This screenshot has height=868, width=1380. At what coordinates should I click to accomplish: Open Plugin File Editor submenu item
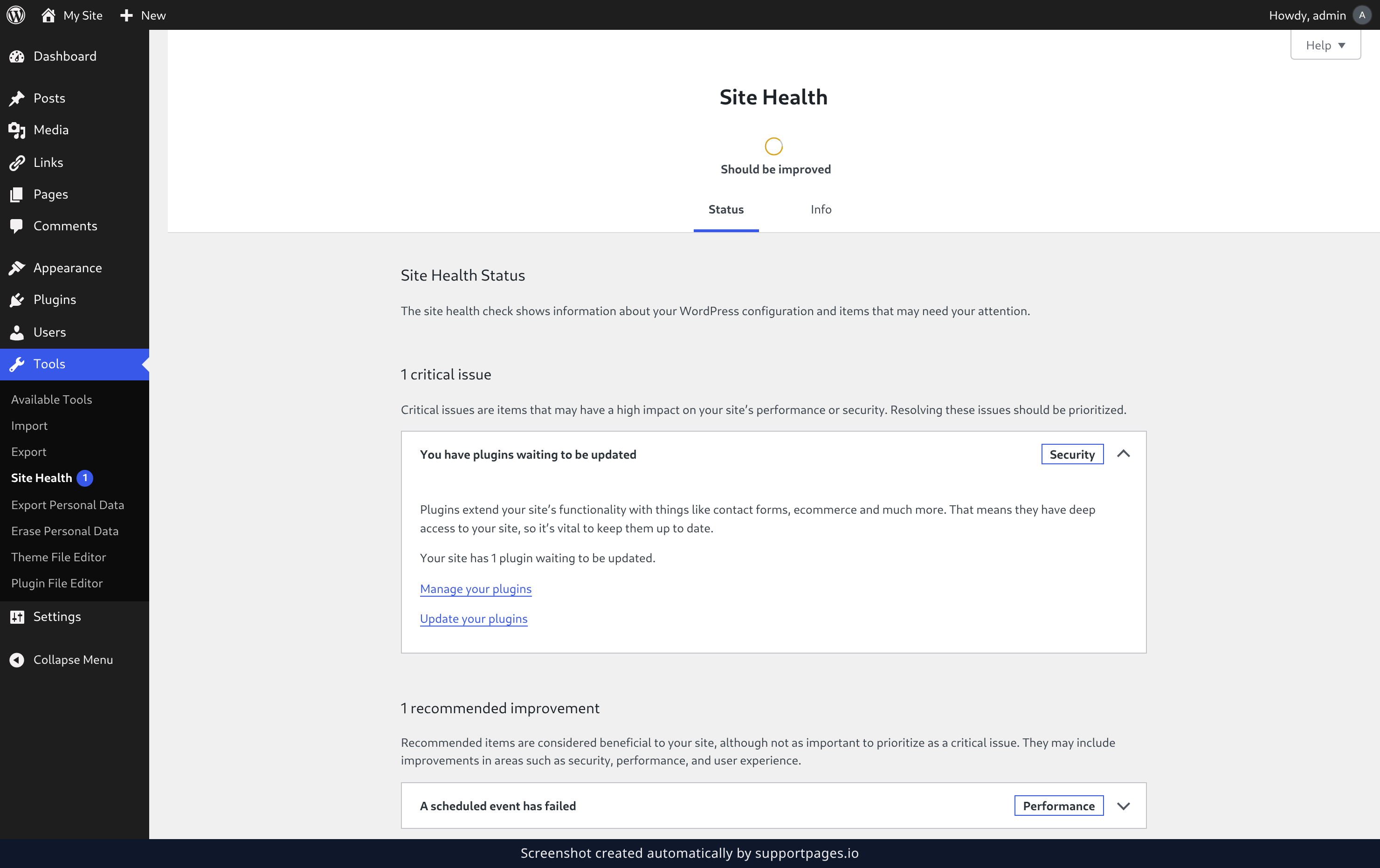coord(57,583)
